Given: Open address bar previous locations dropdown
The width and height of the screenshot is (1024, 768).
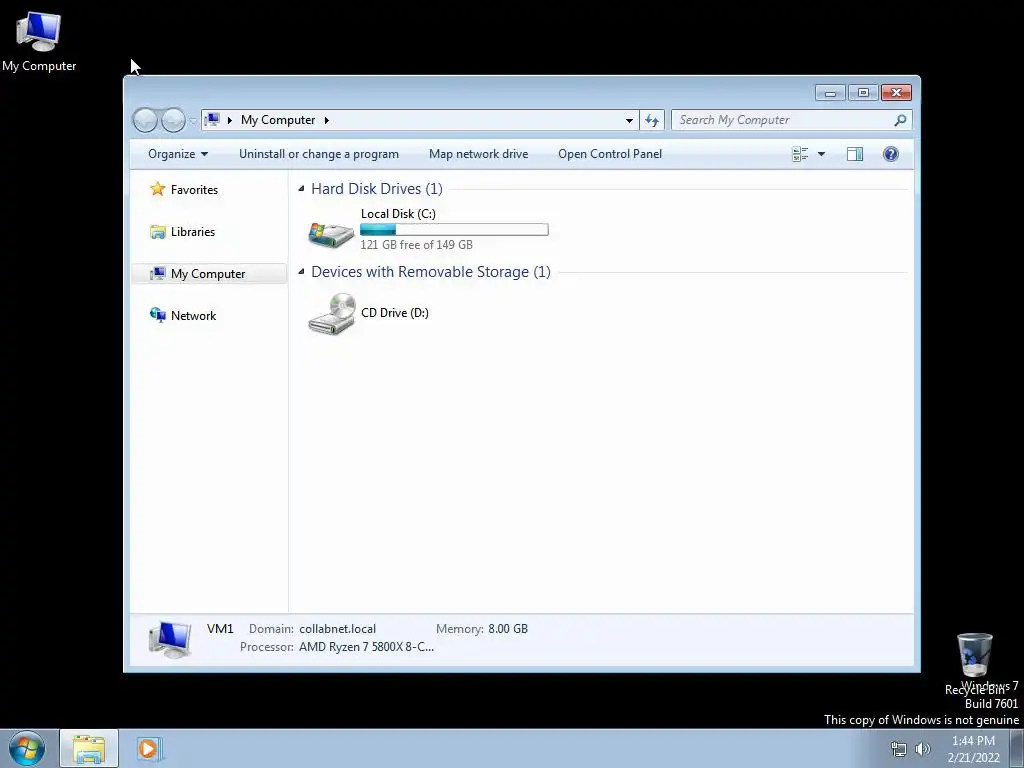Looking at the screenshot, I should pyautogui.click(x=629, y=120).
